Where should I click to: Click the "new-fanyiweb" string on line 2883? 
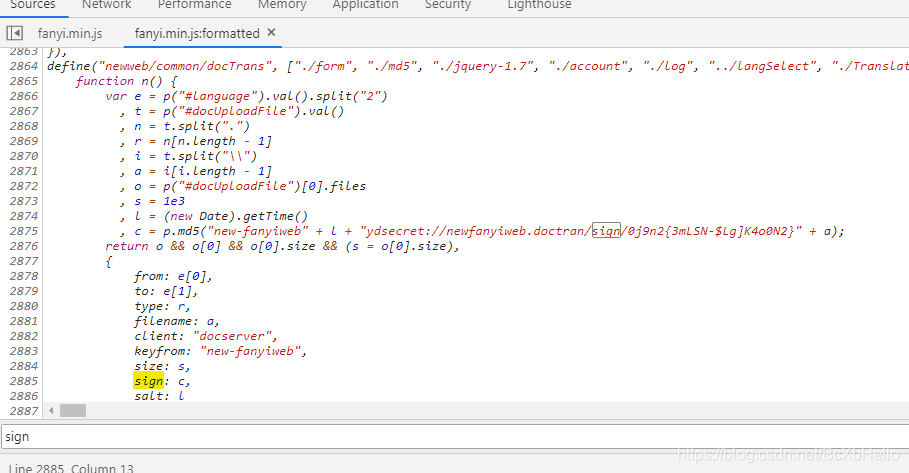253,351
